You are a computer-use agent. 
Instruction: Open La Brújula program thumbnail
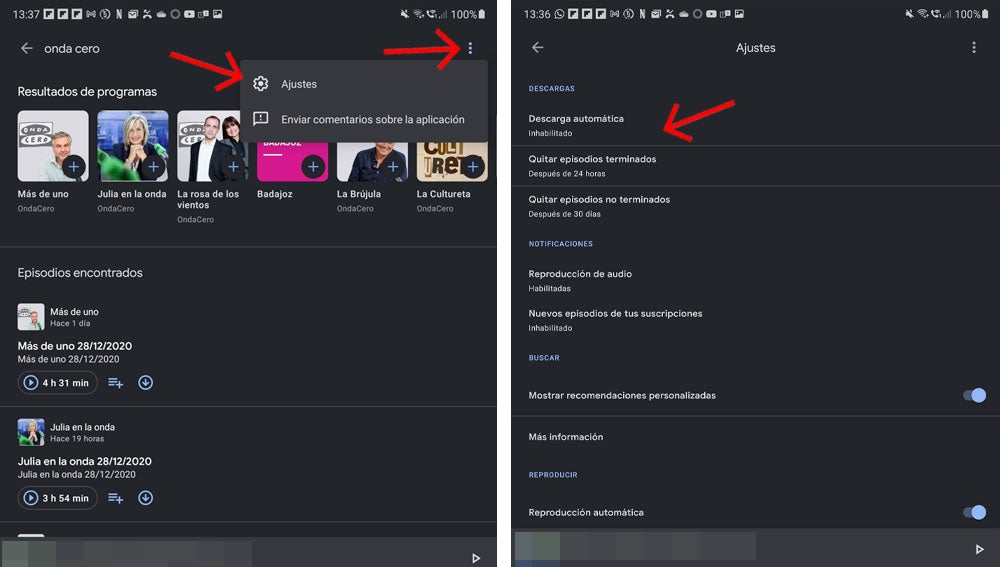(372, 162)
